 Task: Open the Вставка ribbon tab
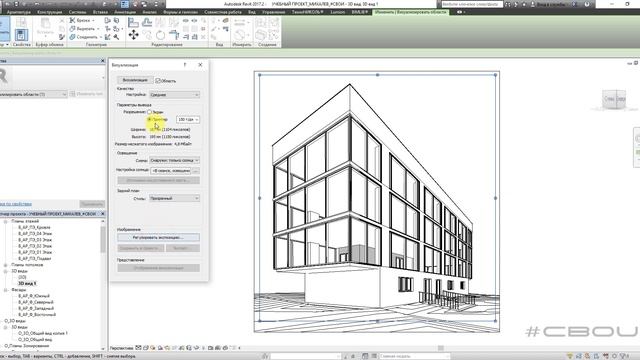pos(100,12)
